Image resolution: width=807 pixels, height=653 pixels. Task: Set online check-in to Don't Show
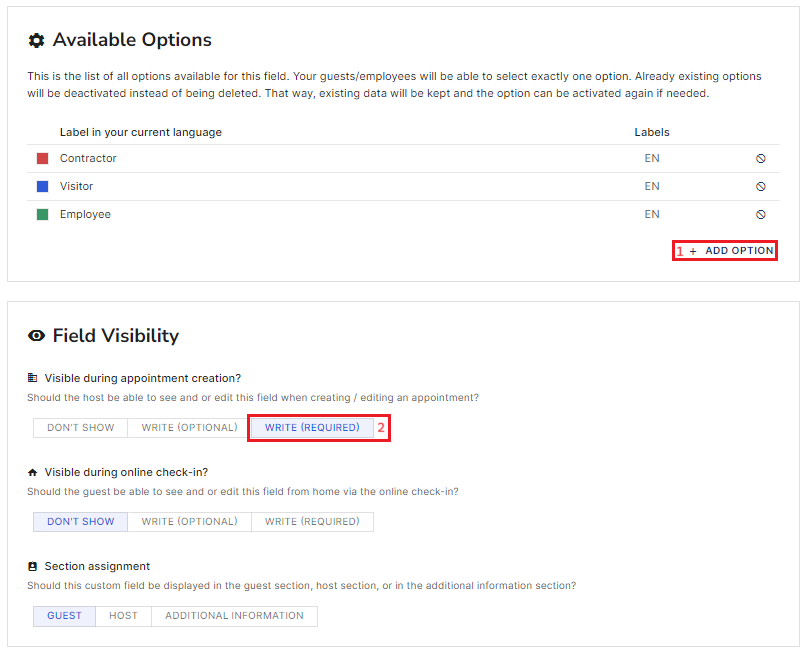coord(80,522)
